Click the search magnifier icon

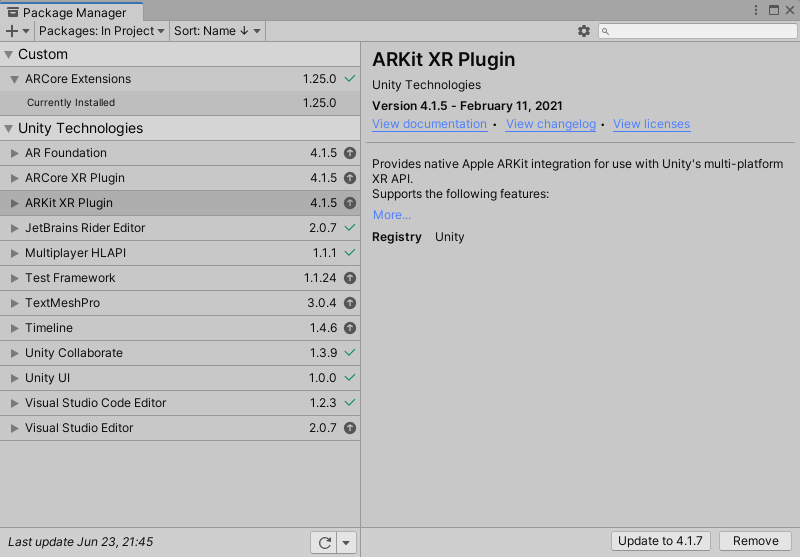tap(606, 32)
